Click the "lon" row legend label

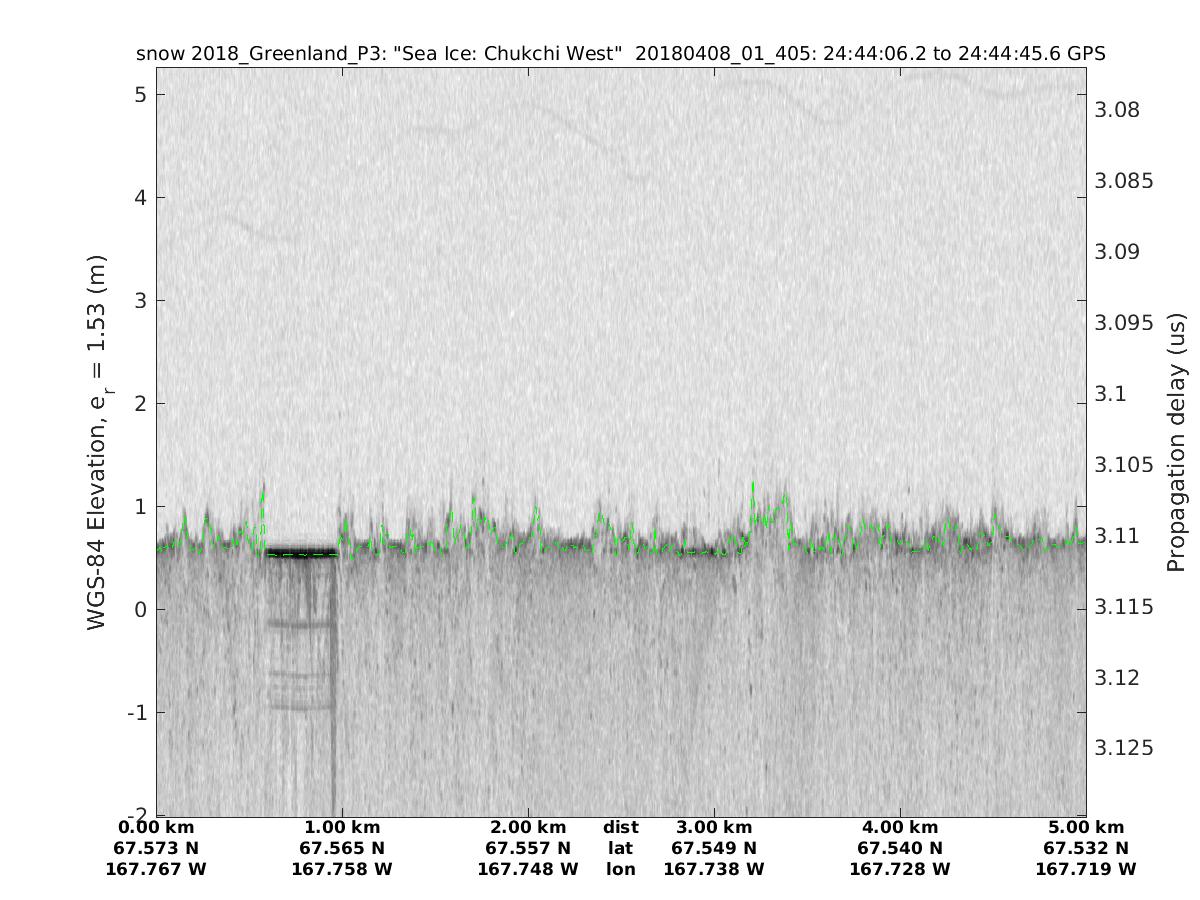pos(620,870)
